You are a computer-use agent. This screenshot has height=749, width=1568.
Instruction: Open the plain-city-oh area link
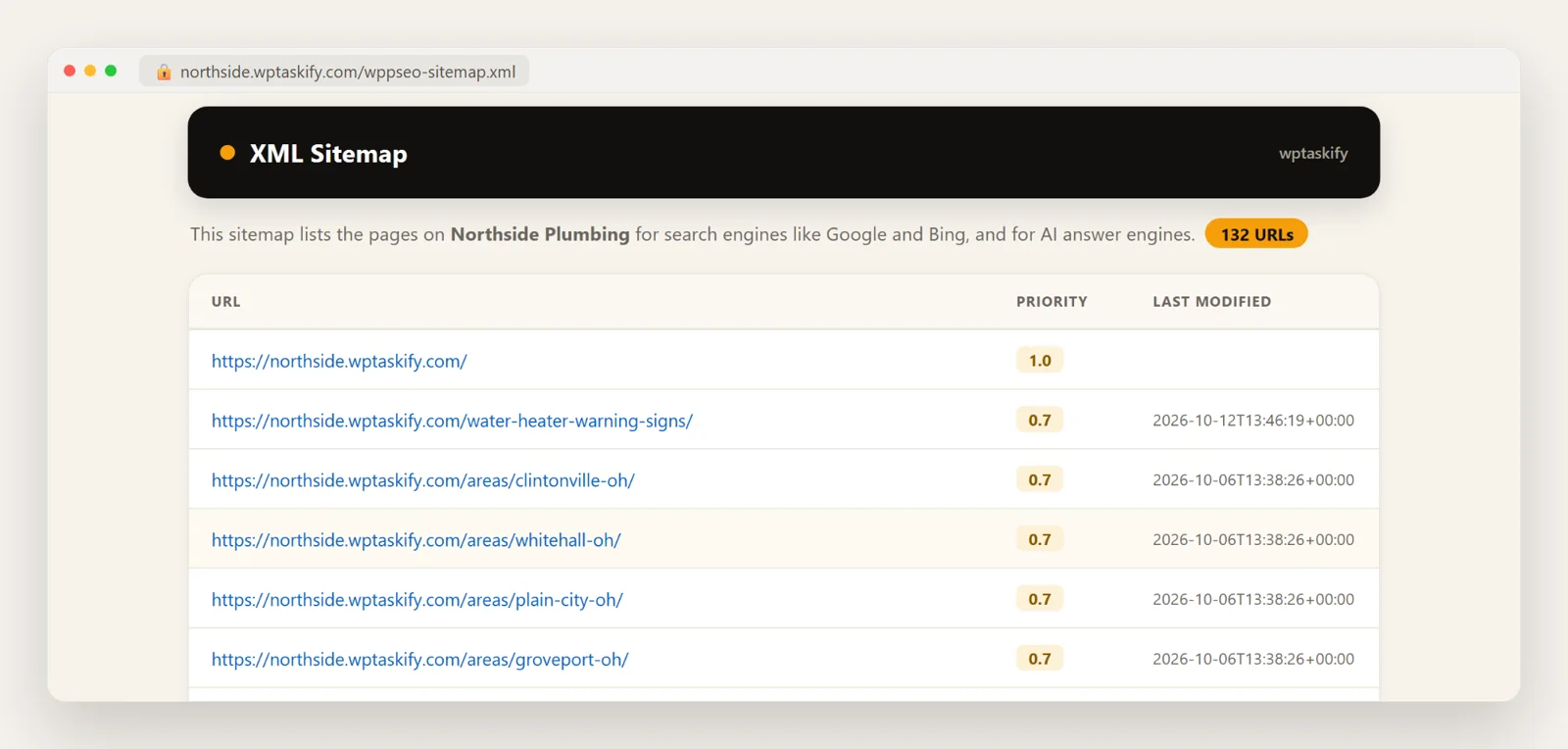[x=417, y=600]
